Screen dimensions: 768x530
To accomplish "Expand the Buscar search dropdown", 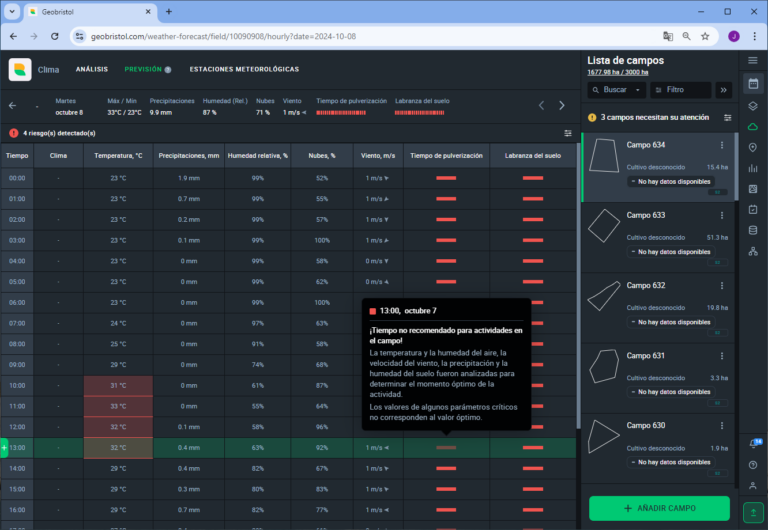I will [616, 90].
